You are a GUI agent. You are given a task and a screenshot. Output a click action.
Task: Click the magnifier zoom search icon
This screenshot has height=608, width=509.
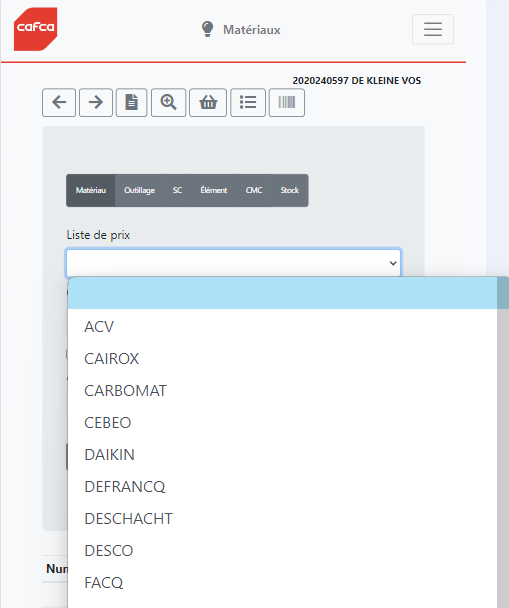pyautogui.click(x=169, y=103)
